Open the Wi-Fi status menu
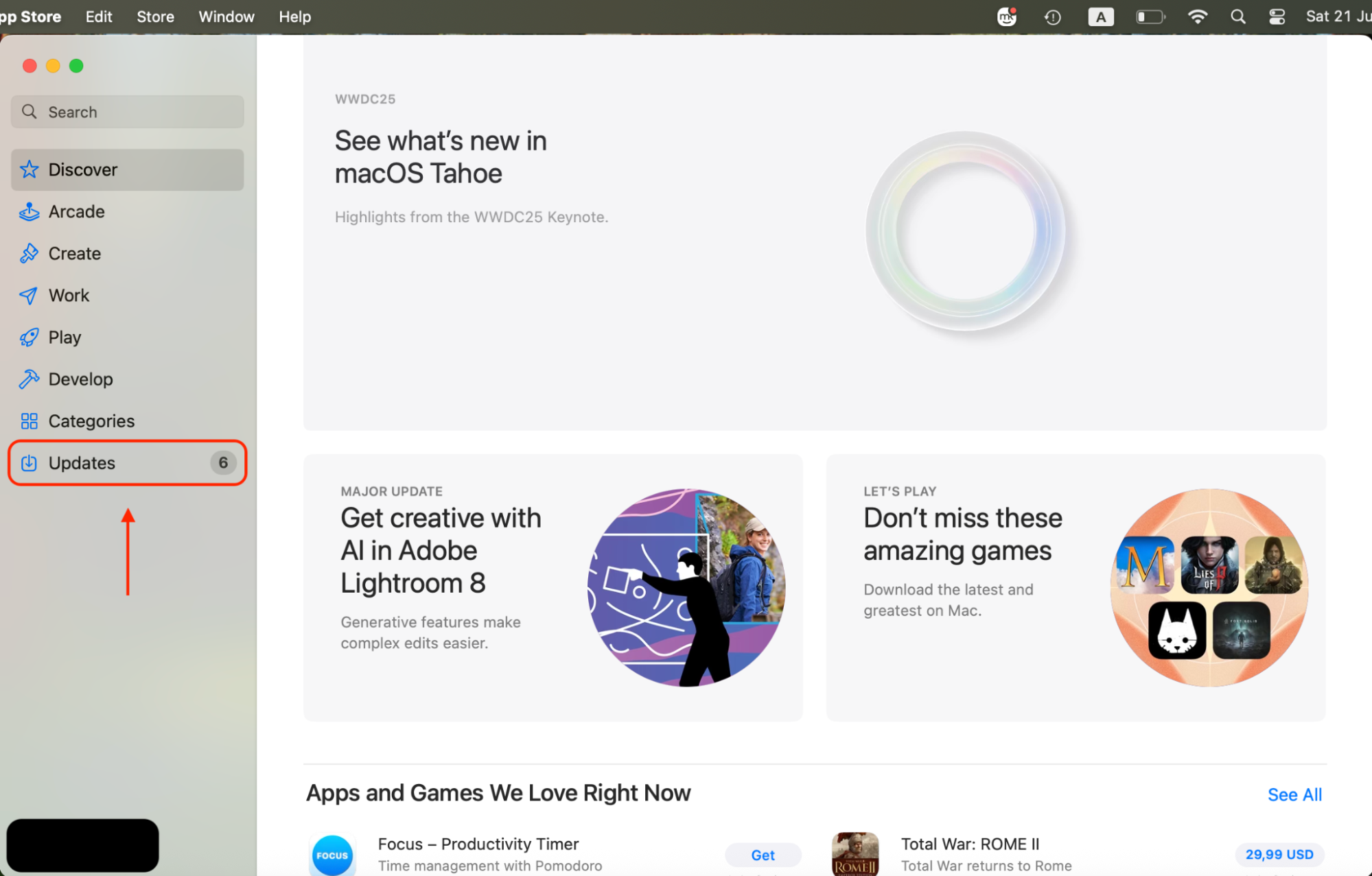 pos(1198,16)
